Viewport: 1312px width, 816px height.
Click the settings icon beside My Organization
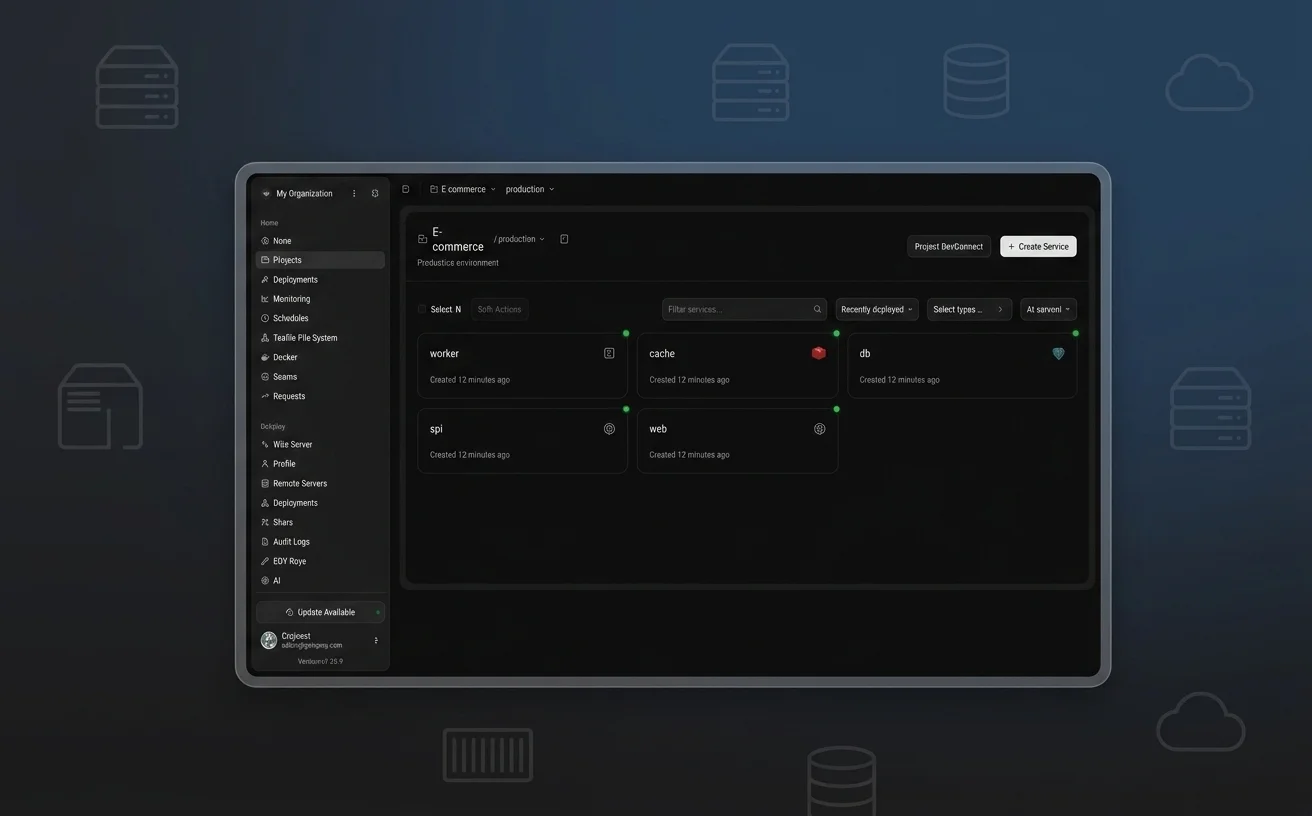tap(375, 193)
